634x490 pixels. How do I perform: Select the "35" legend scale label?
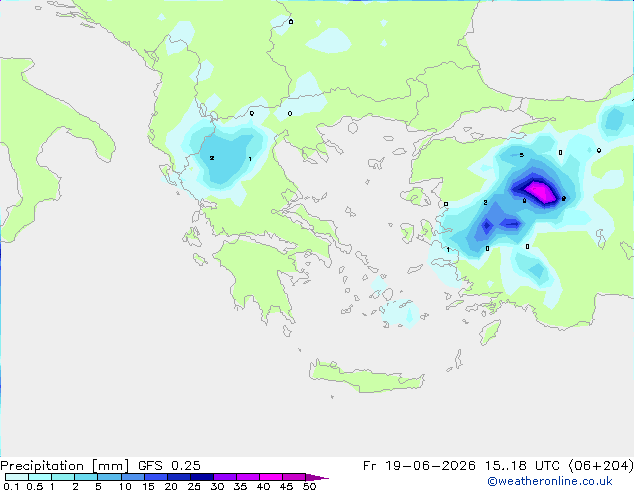click(240, 486)
